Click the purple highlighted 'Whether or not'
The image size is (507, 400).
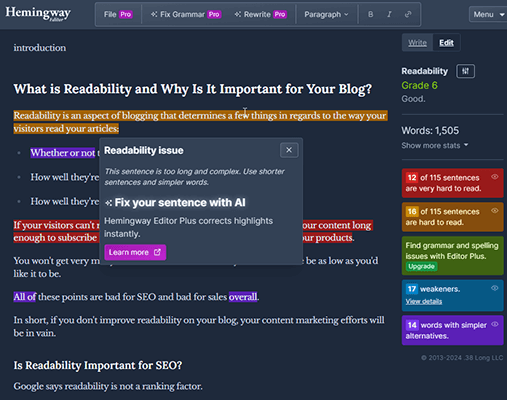[x=63, y=153]
